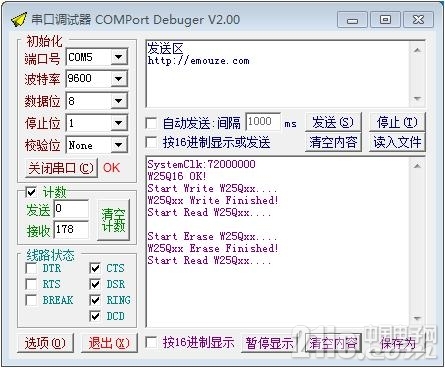The image size is (445, 368).
Task: Click inside the 发送区 text area
Action: [x=278, y=74]
